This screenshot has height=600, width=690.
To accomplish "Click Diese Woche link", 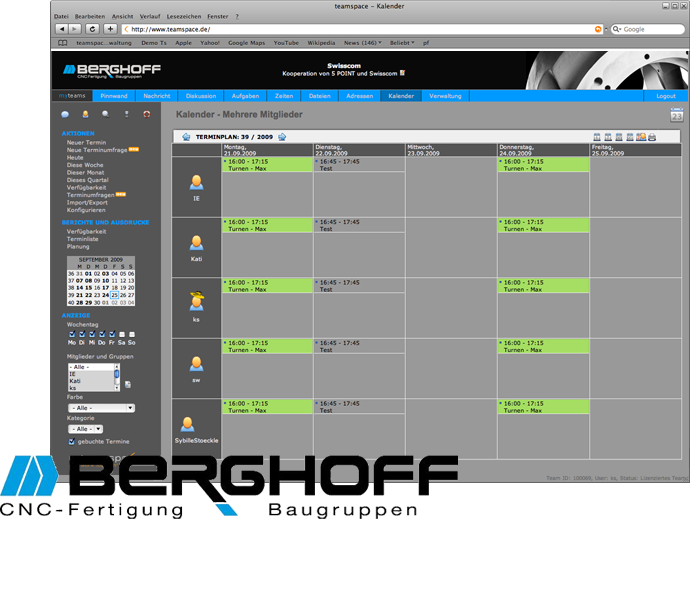I will (85, 165).
